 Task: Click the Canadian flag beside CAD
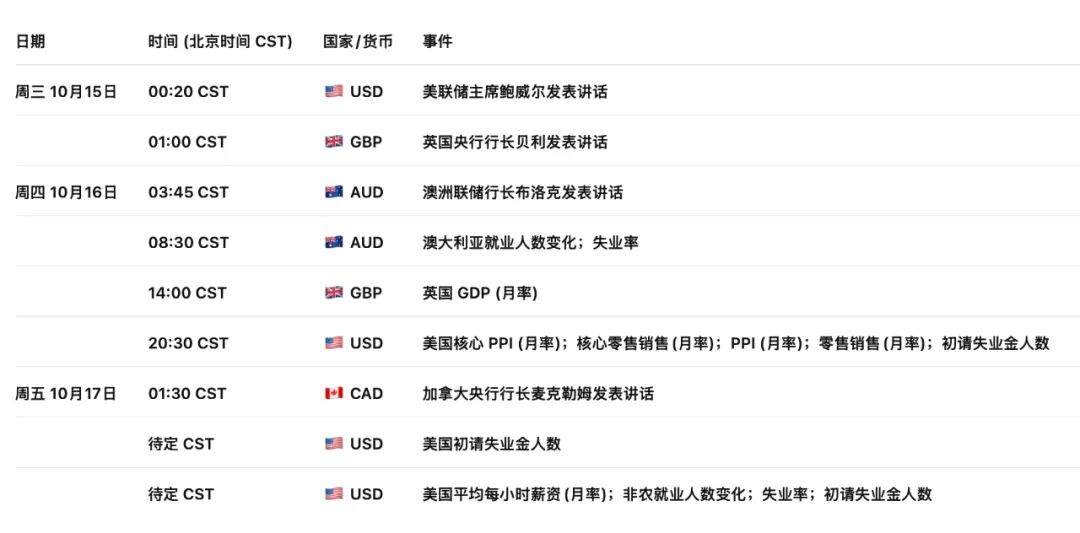tap(334, 394)
